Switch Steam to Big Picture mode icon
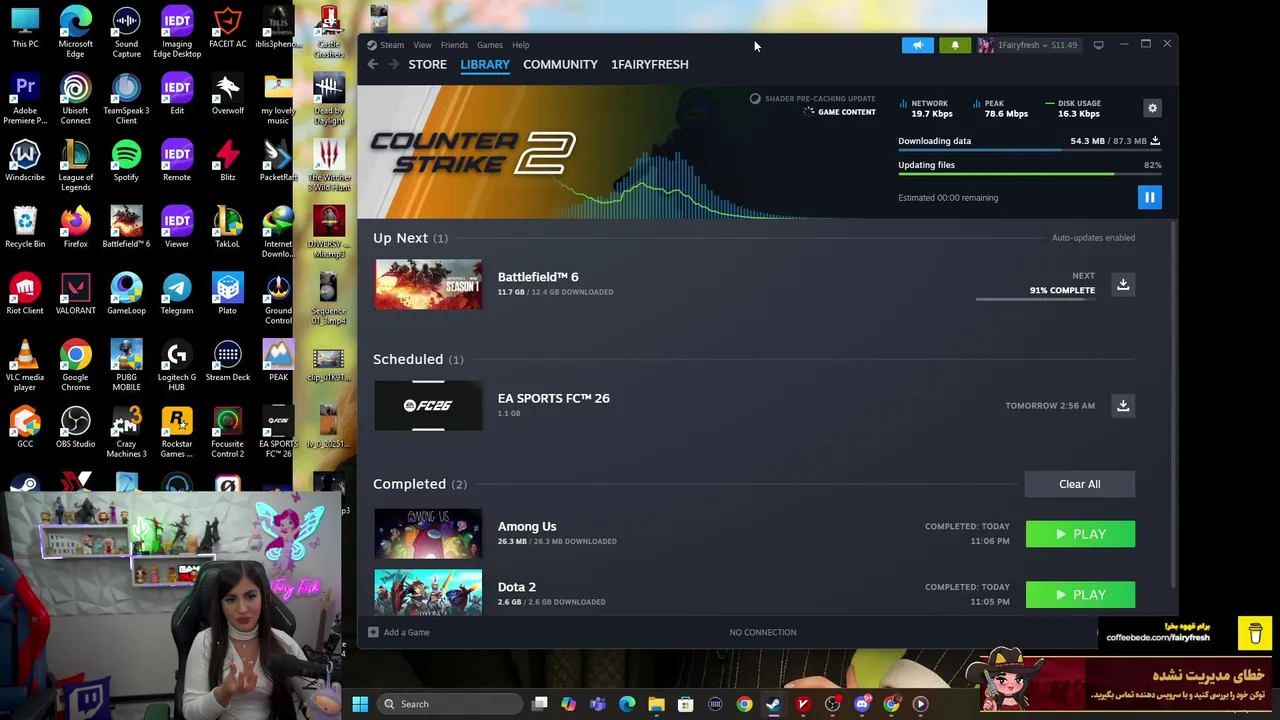Image resolution: width=1280 pixels, height=720 pixels. point(1098,45)
